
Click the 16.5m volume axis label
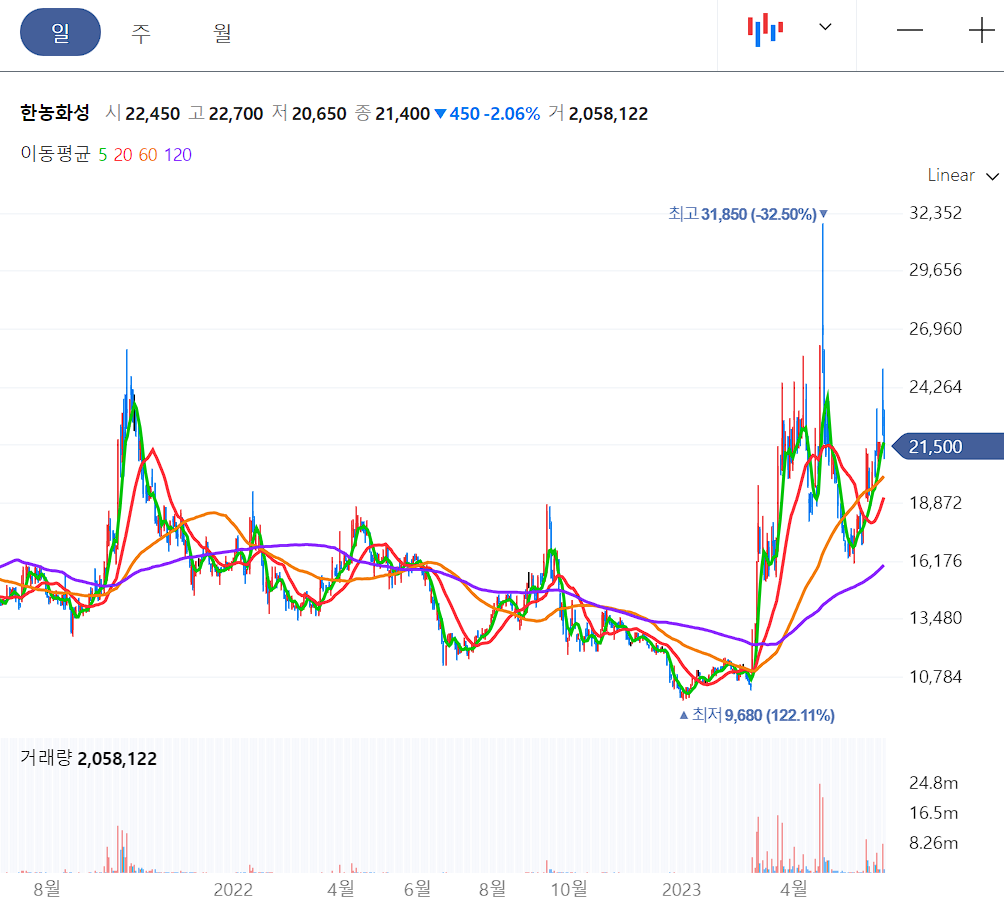pos(934,813)
